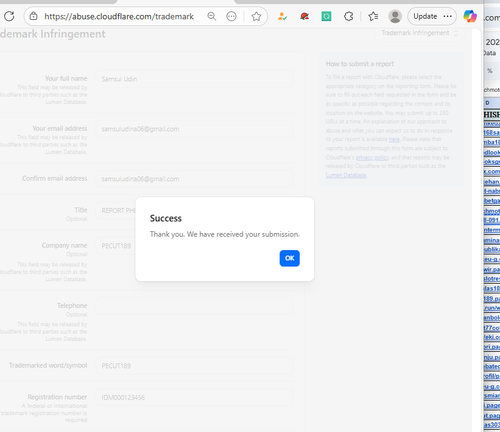Open the Trademark Infringement category dropdown
The height and width of the screenshot is (432, 500).
click(x=420, y=33)
